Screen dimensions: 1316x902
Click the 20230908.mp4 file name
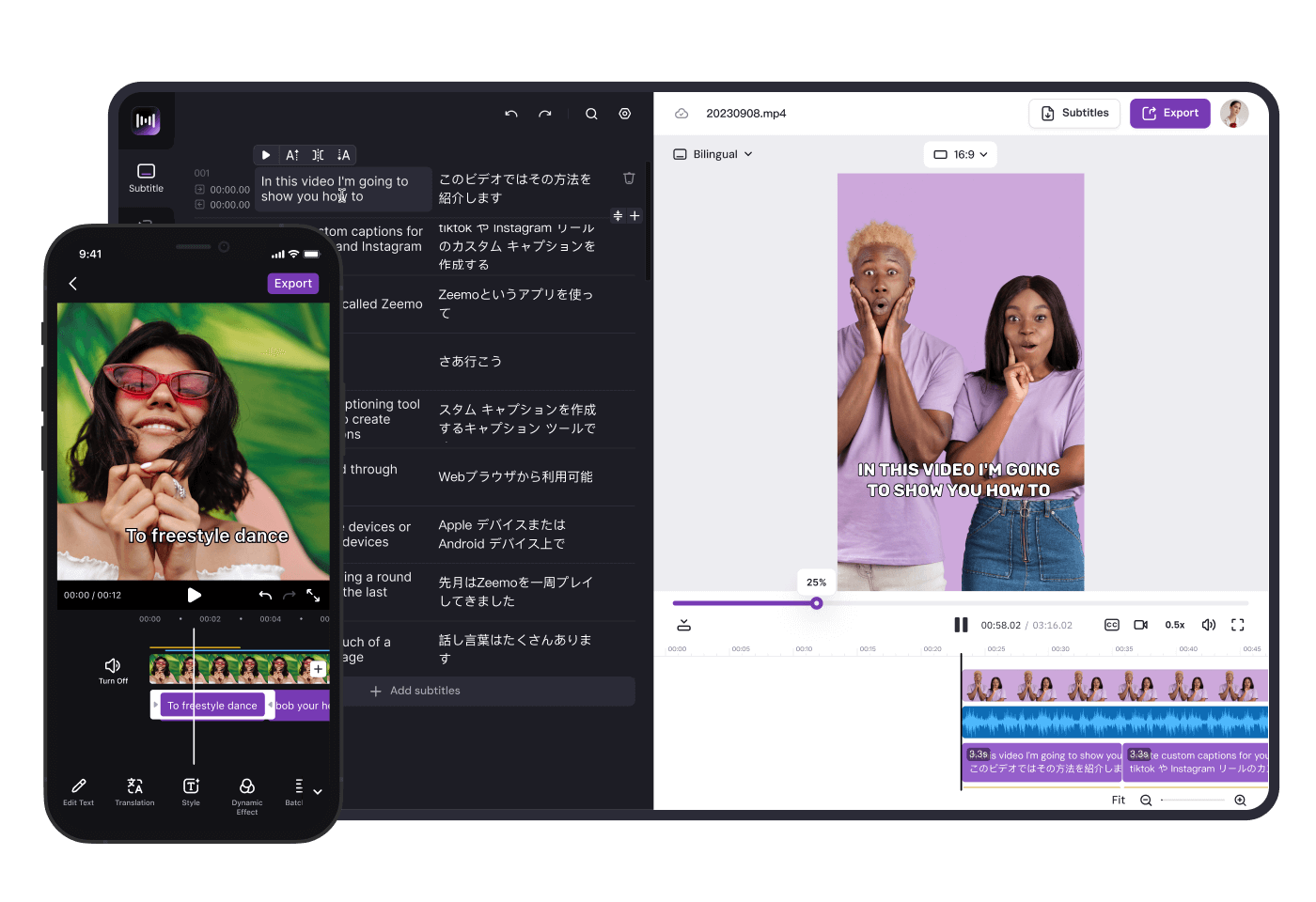coord(746,114)
